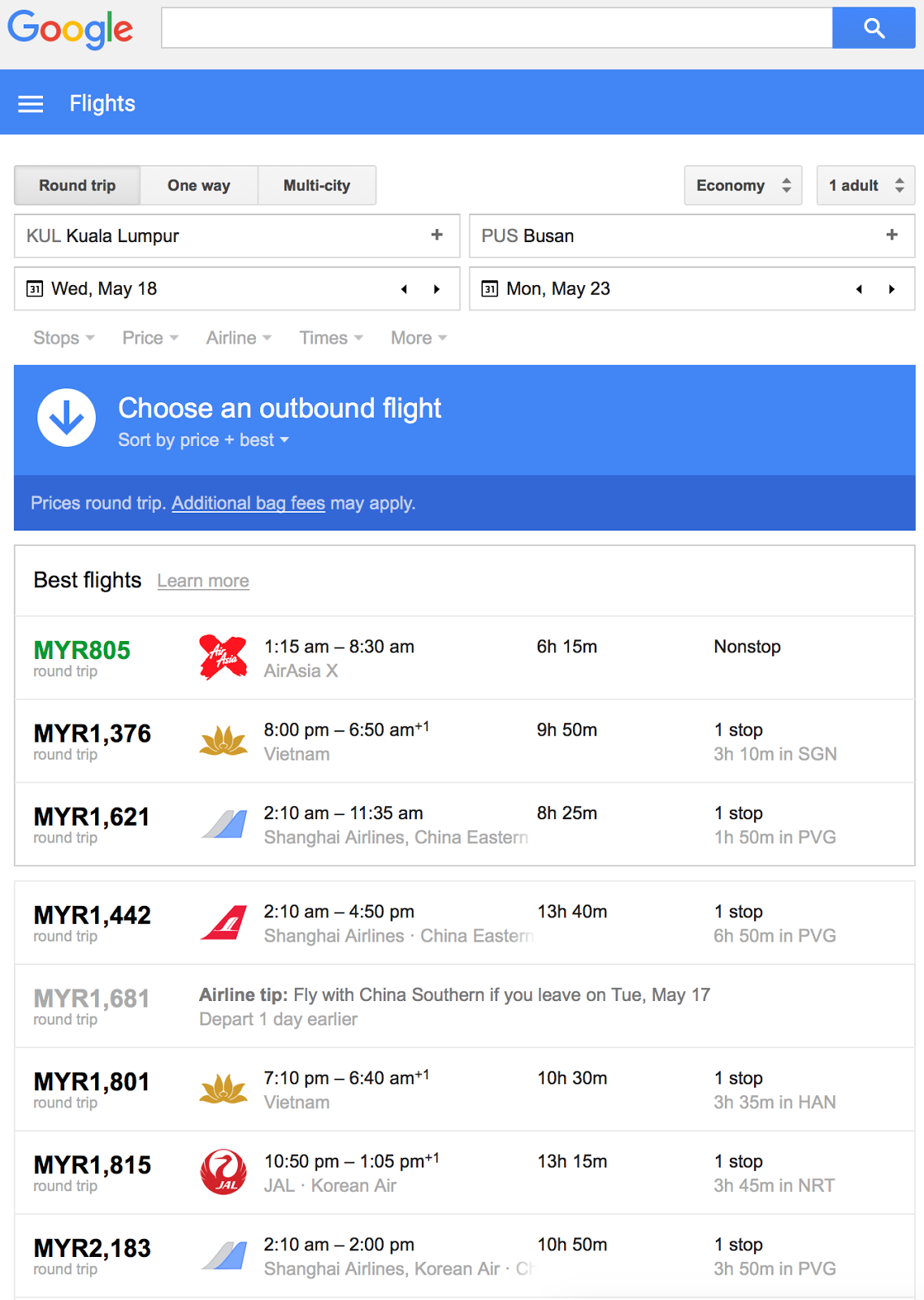Open the Airline filter menu
The height and width of the screenshot is (1300, 924).
(x=237, y=338)
